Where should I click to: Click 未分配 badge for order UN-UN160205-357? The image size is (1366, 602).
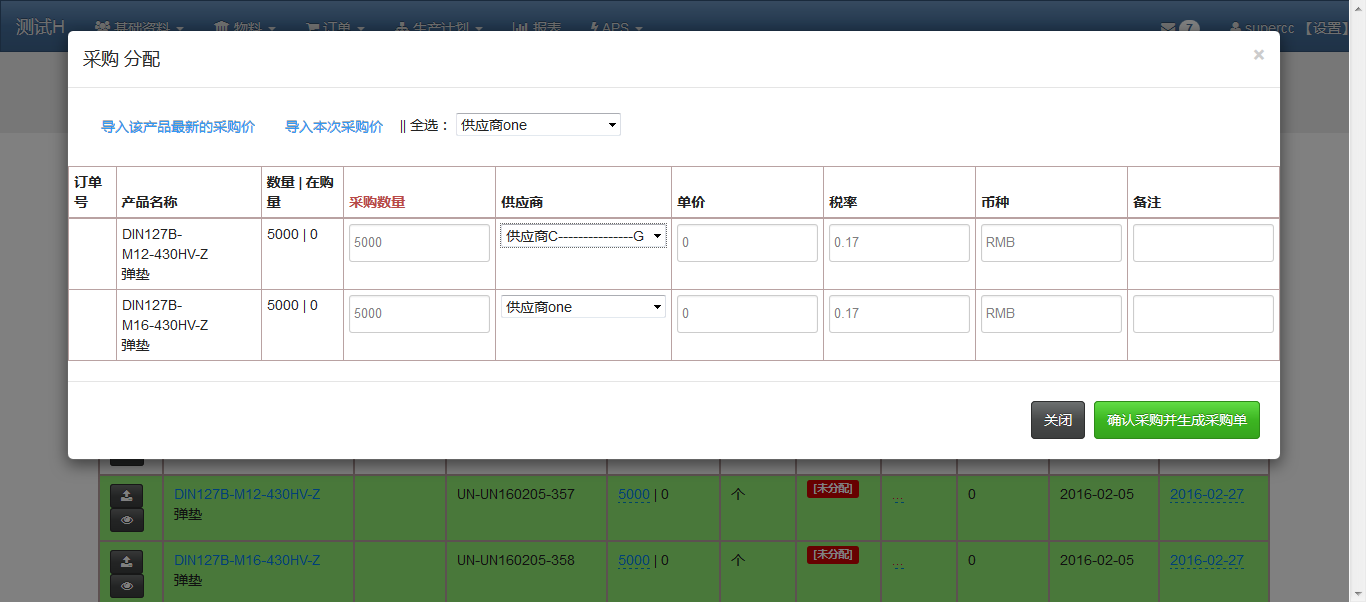(x=833, y=489)
